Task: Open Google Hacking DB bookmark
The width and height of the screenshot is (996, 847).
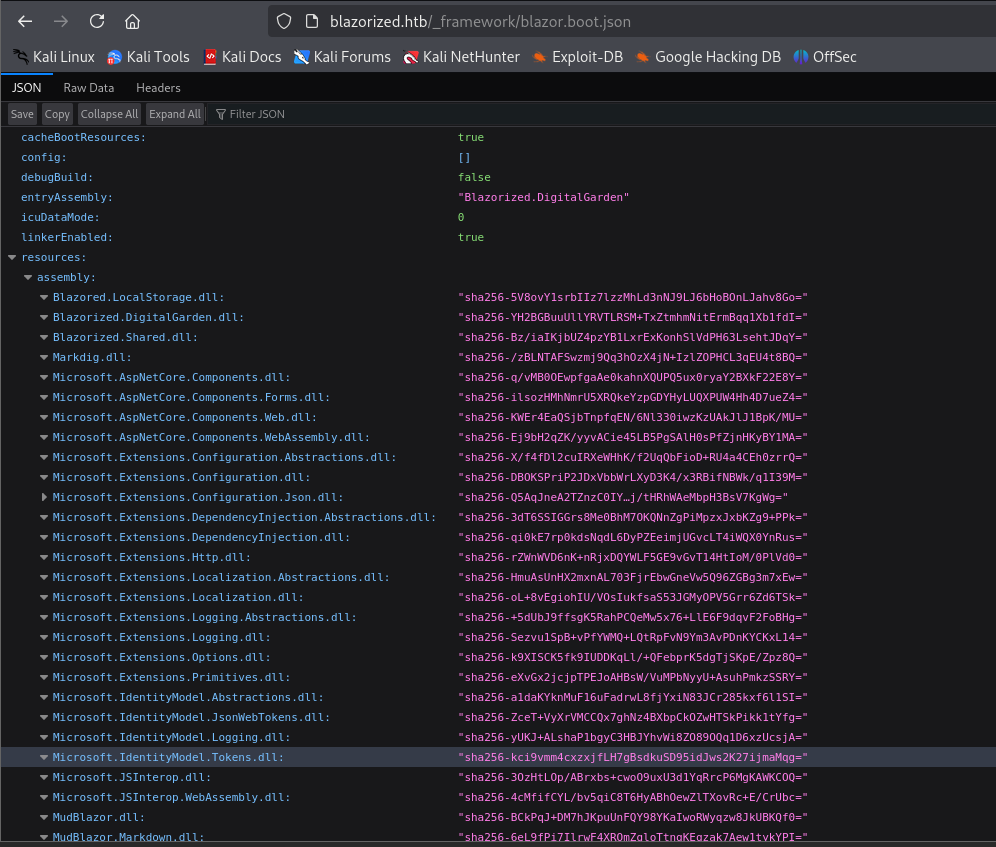Action: coord(708,57)
